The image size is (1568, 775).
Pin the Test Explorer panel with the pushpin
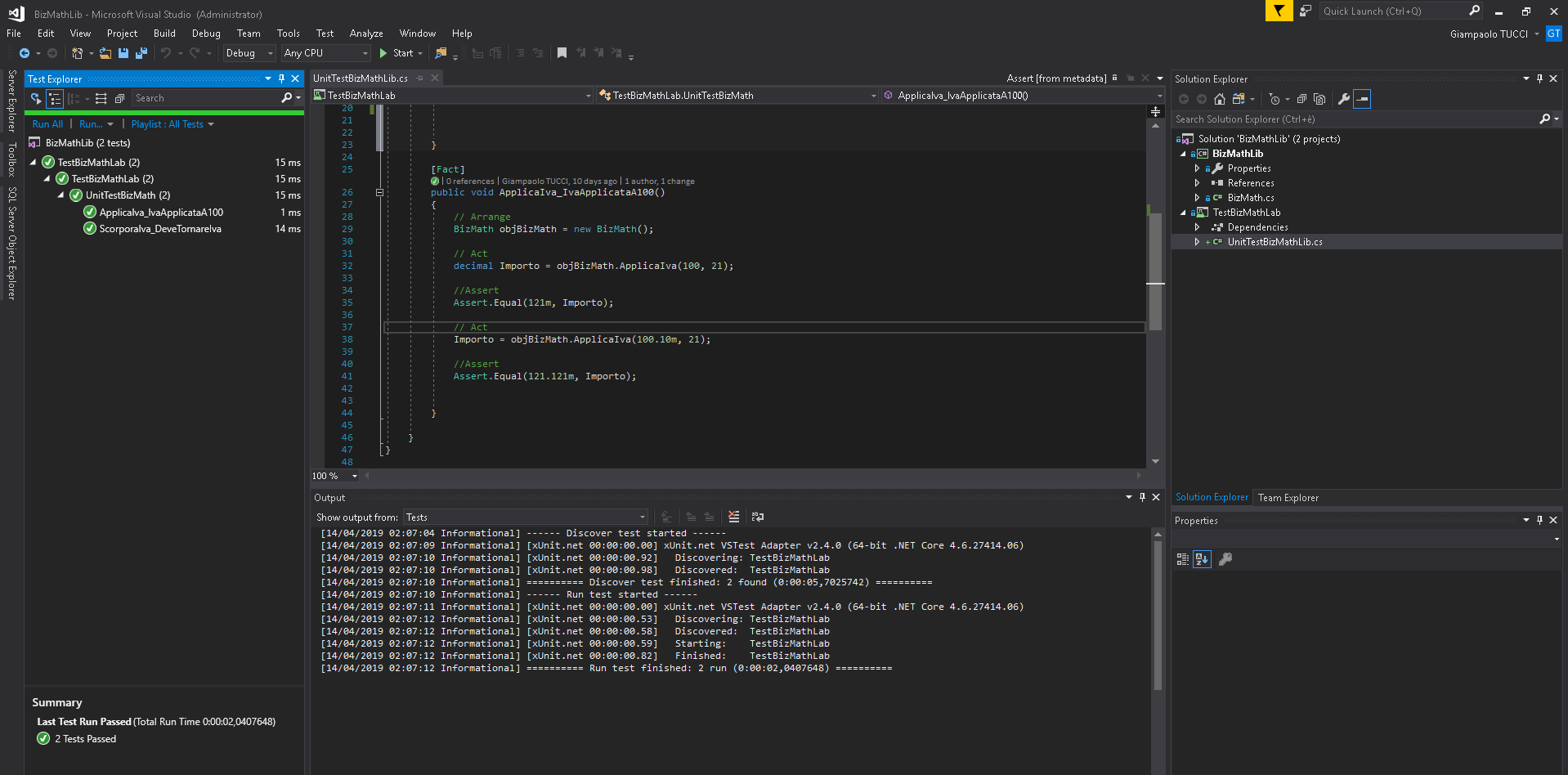pyautogui.click(x=281, y=78)
